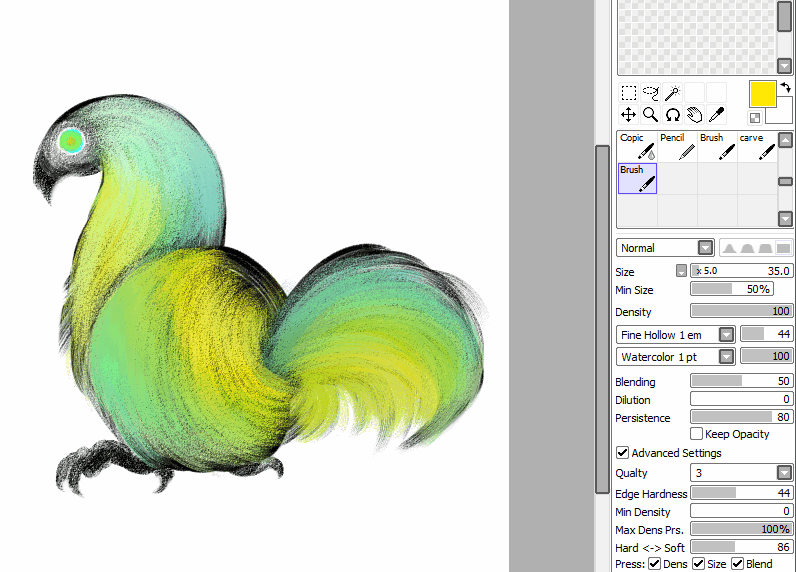Select the Rotate view tool
796x572 pixels.
(673, 115)
